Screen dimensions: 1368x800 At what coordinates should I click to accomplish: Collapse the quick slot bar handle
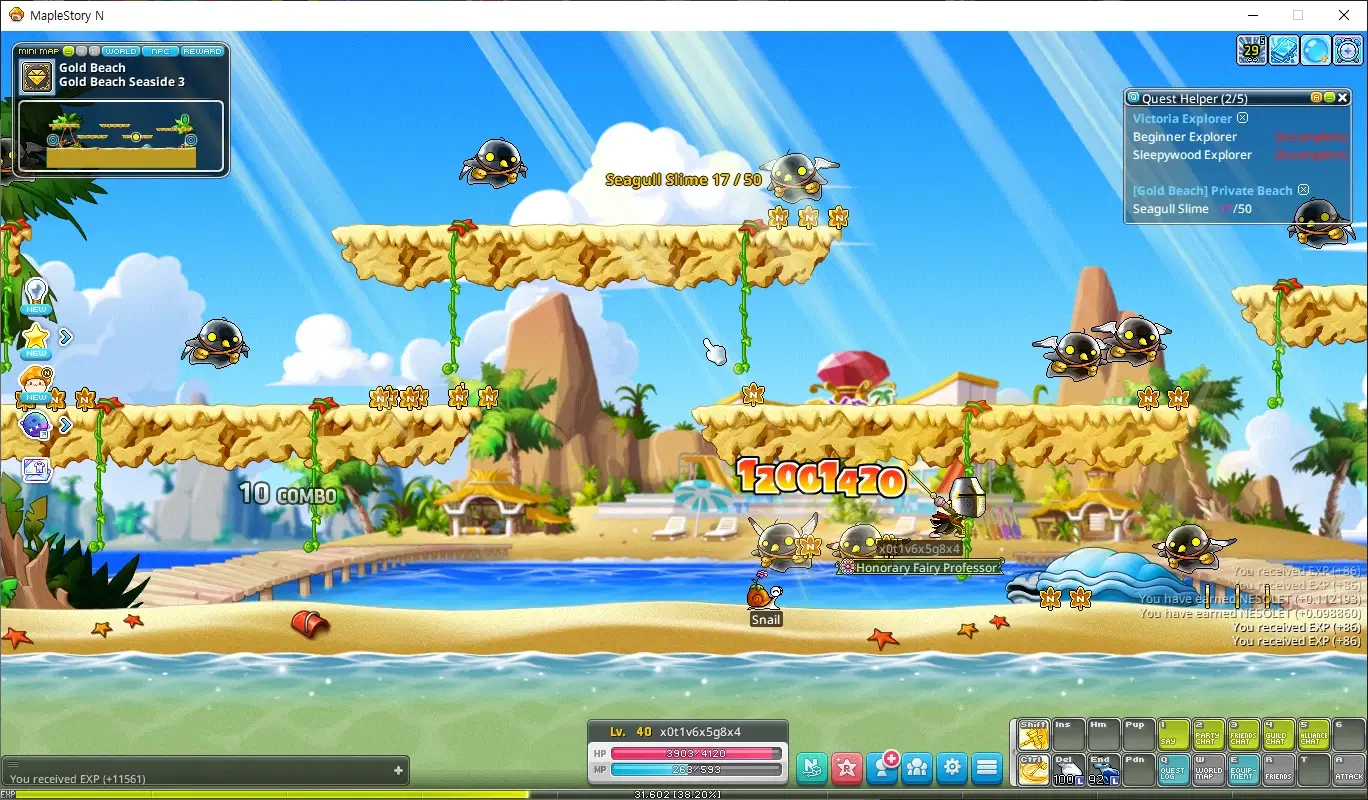(1012, 752)
